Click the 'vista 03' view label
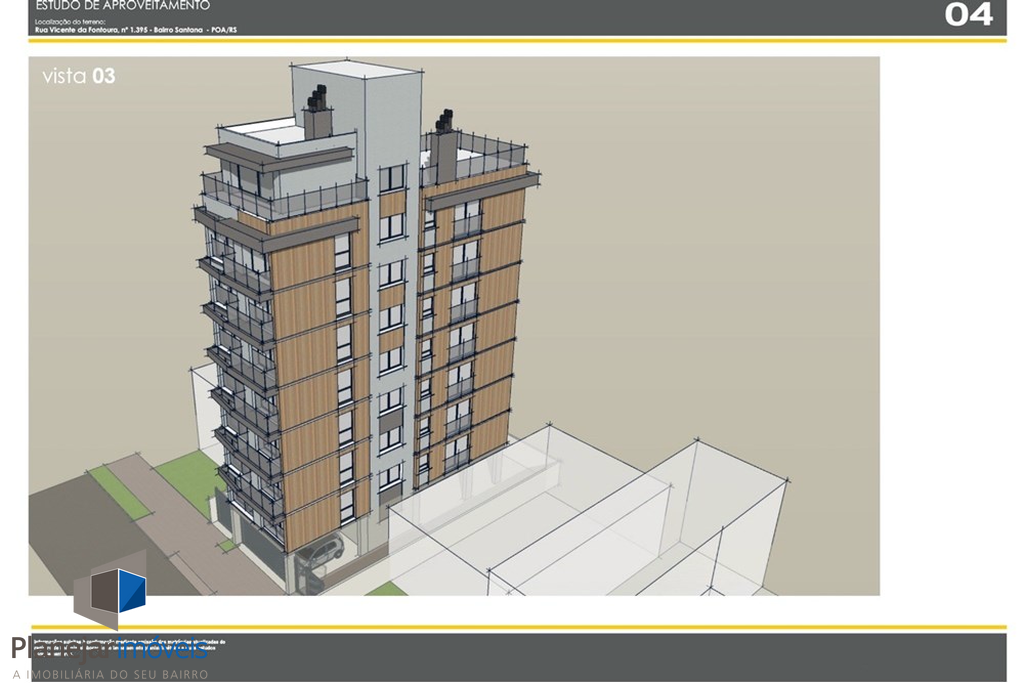 78,76
